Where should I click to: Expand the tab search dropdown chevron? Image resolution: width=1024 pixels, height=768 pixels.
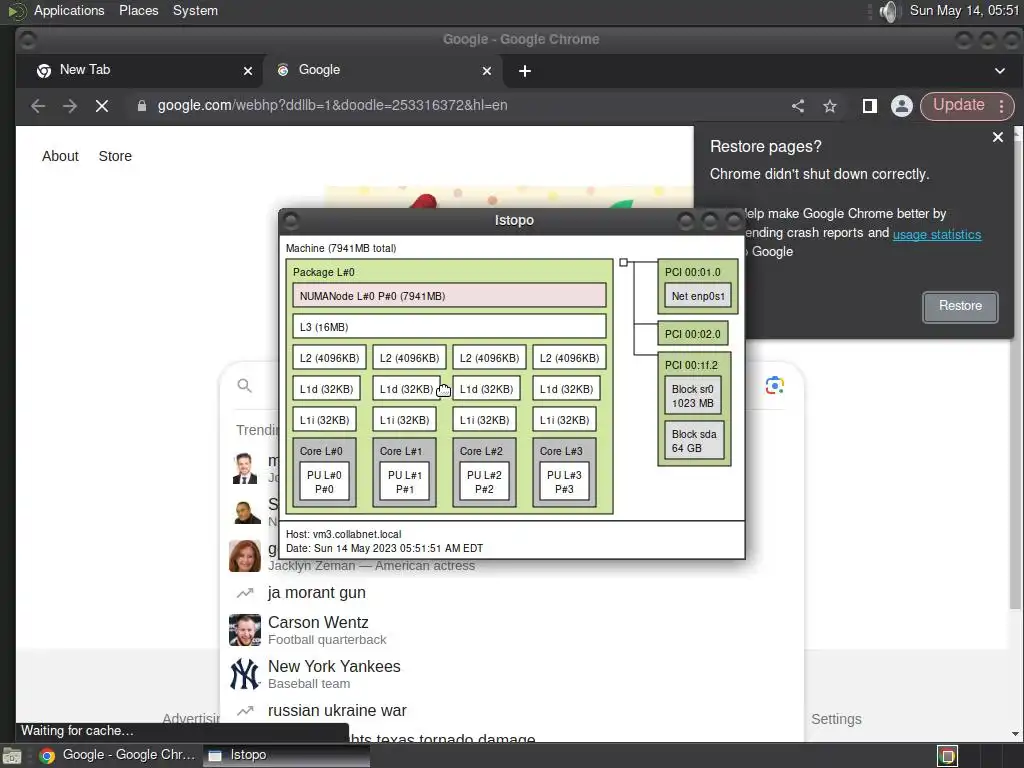tap(1000, 71)
